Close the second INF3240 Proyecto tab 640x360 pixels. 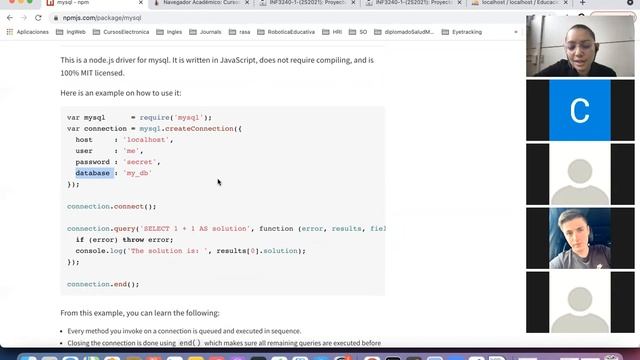coord(459,3)
